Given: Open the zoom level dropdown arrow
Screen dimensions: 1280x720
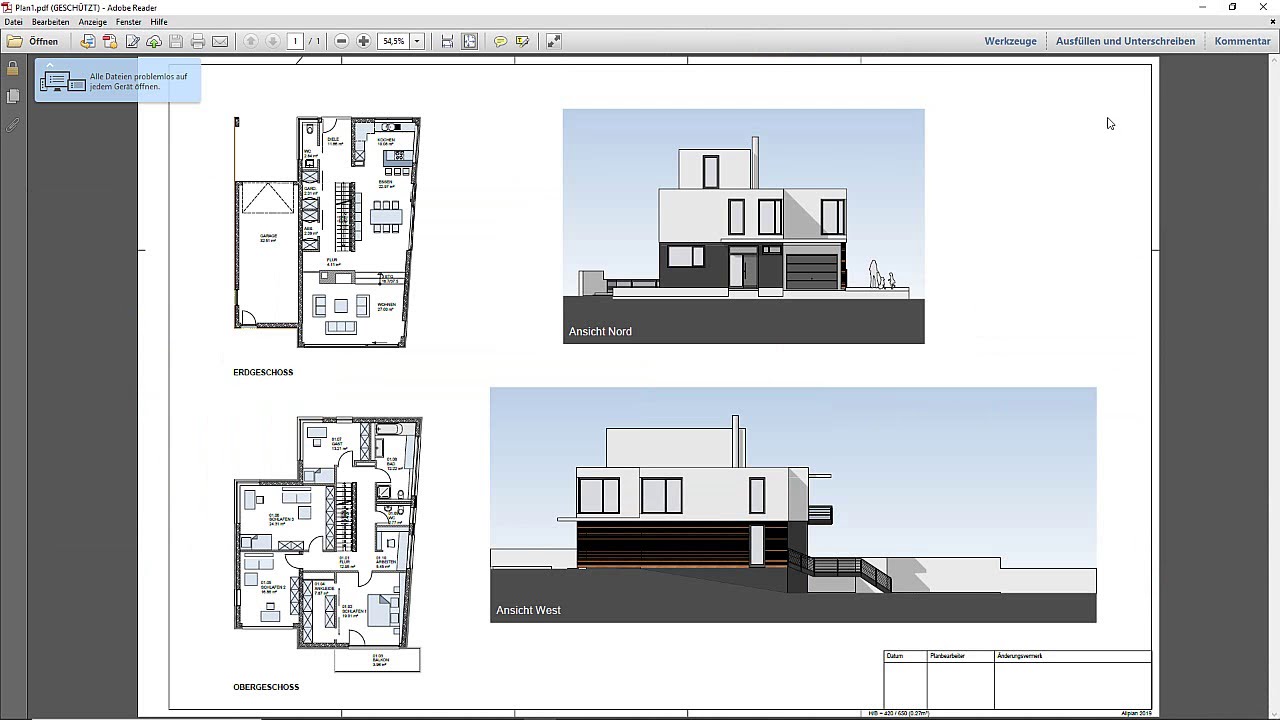Looking at the screenshot, I should click(x=417, y=41).
